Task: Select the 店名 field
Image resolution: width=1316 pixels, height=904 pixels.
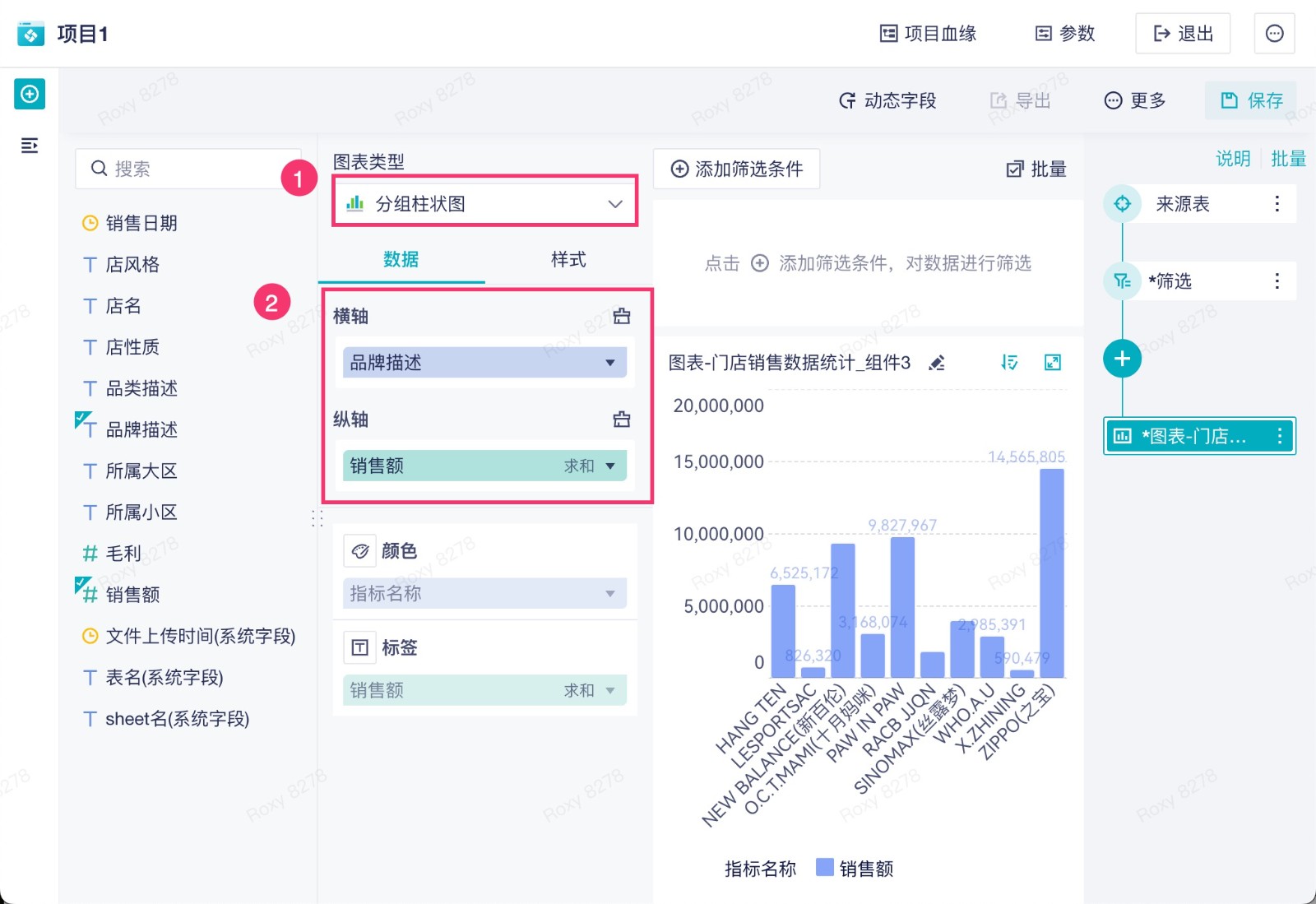Action: pos(113,306)
